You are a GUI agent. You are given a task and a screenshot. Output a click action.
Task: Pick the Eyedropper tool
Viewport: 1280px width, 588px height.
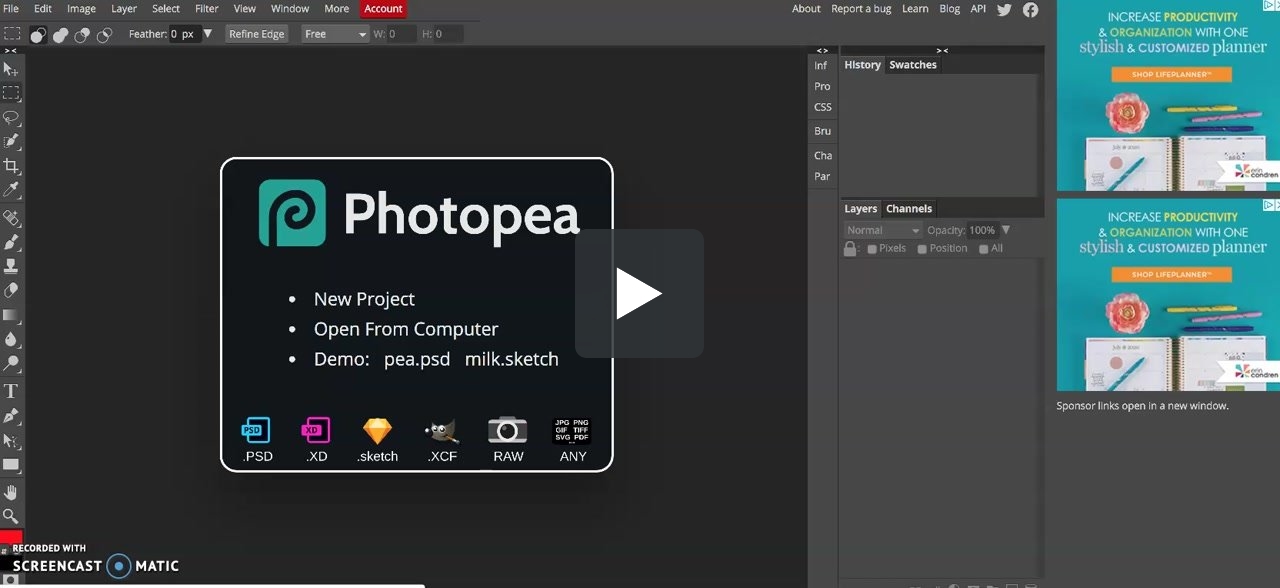click(11, 190)
